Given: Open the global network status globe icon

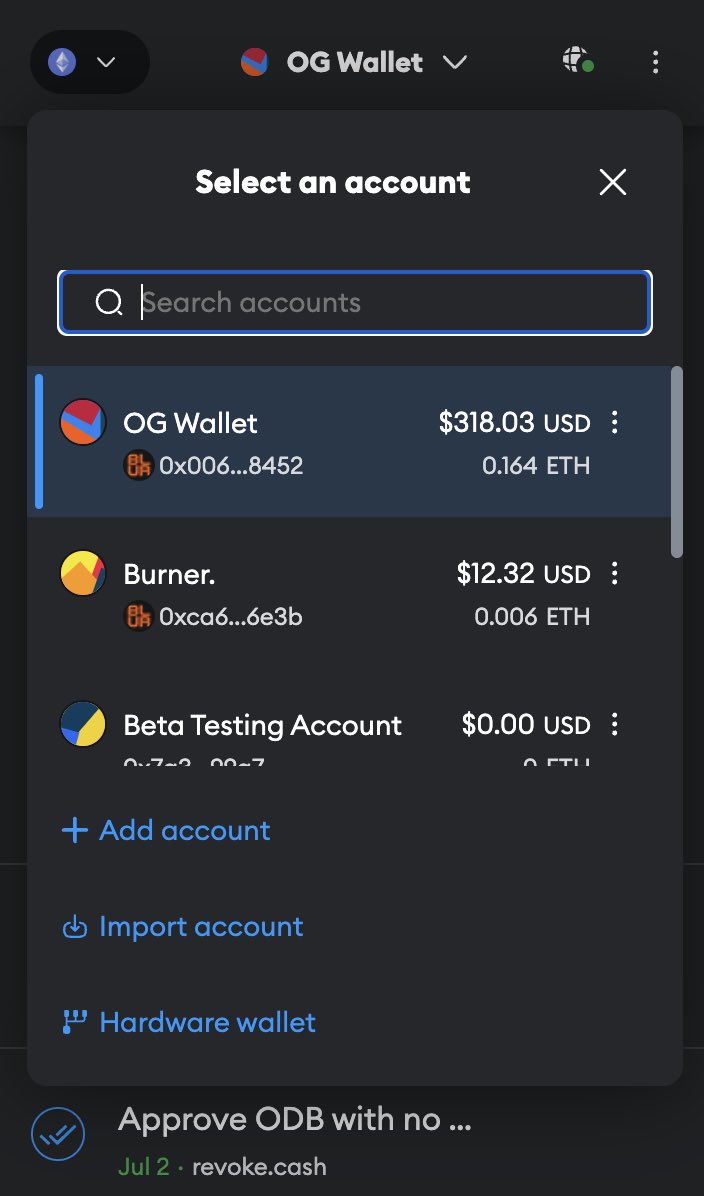Looking at the screenshot, I should [577, 62].
